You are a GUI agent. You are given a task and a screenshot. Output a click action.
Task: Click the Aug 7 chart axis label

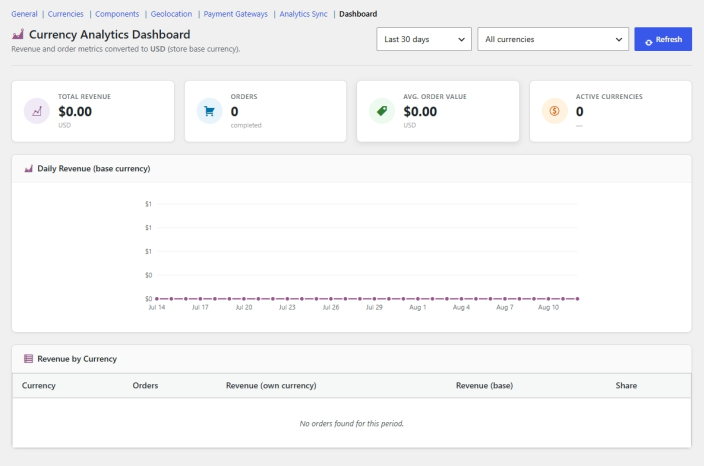click(505, 308)
